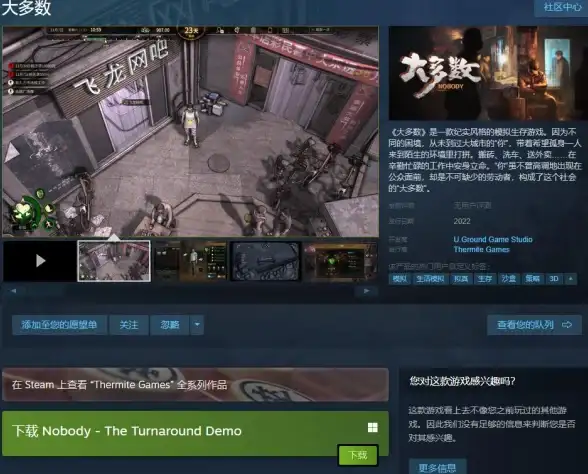The width and height of the screenshot is (588, 474).
Task: Click the main game screenshot display
Action: pos(190,131)
